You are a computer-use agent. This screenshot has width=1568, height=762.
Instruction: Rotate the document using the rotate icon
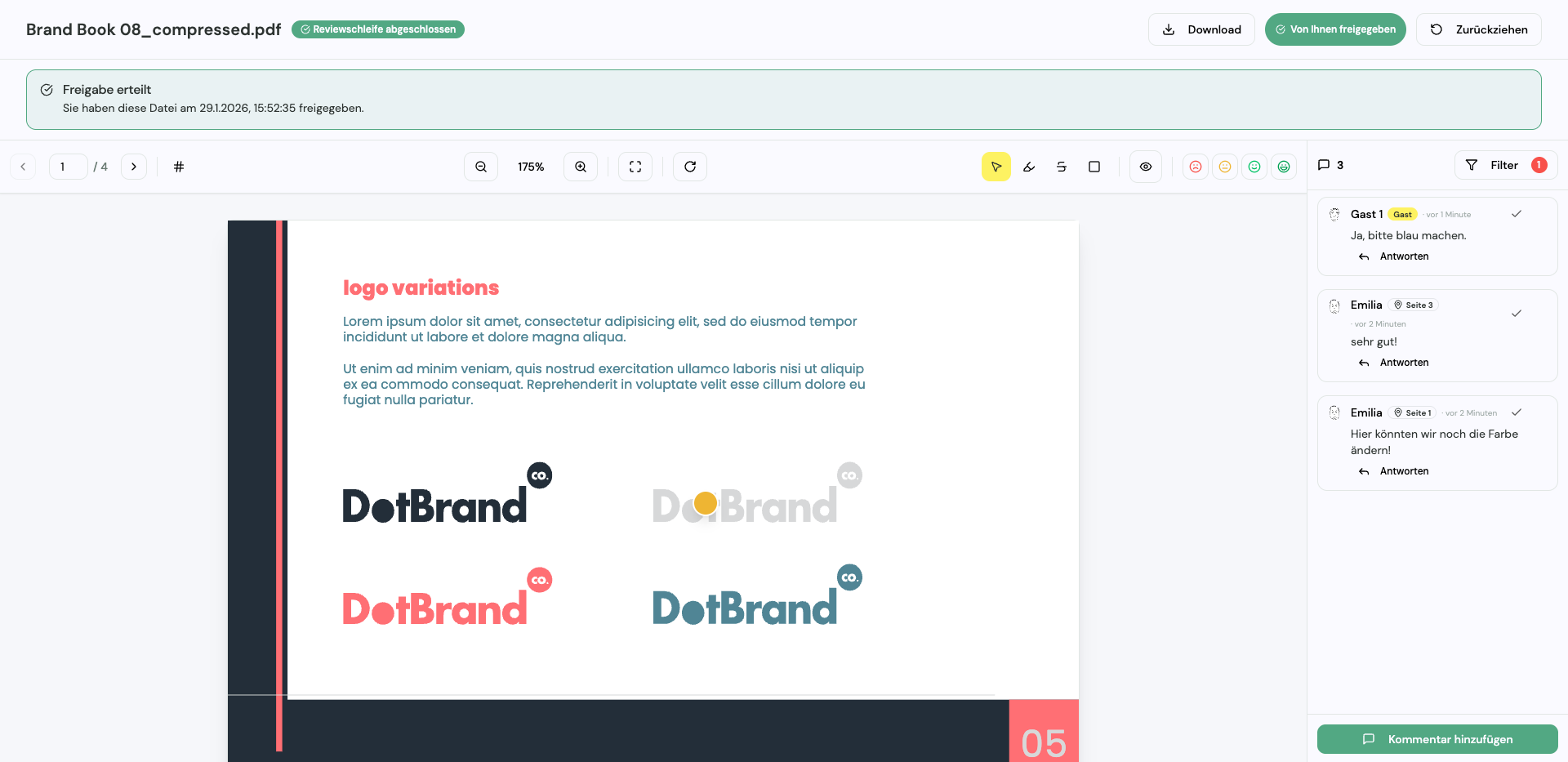[x=690, y=167]
